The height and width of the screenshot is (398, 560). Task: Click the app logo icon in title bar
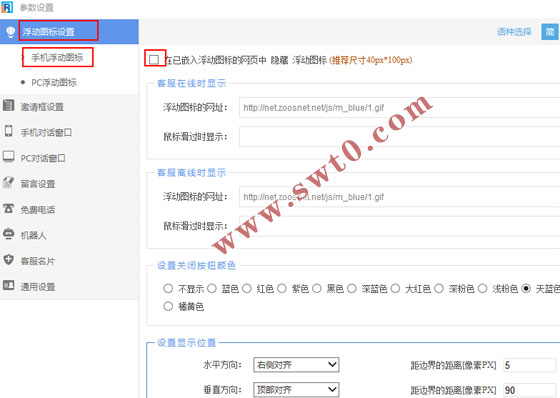[x=7, y=7]
